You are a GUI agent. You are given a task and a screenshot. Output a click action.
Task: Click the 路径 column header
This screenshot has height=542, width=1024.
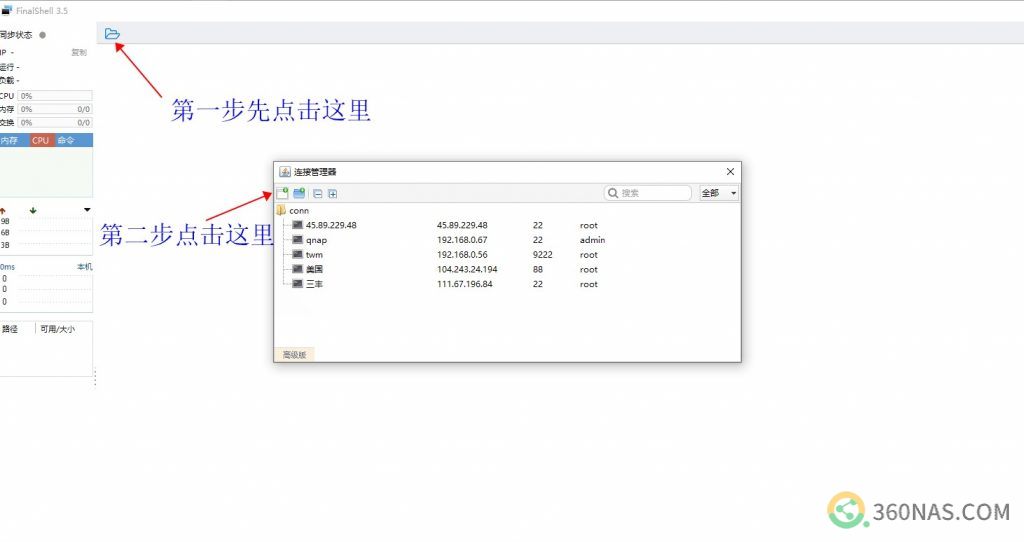coord(10,329)
